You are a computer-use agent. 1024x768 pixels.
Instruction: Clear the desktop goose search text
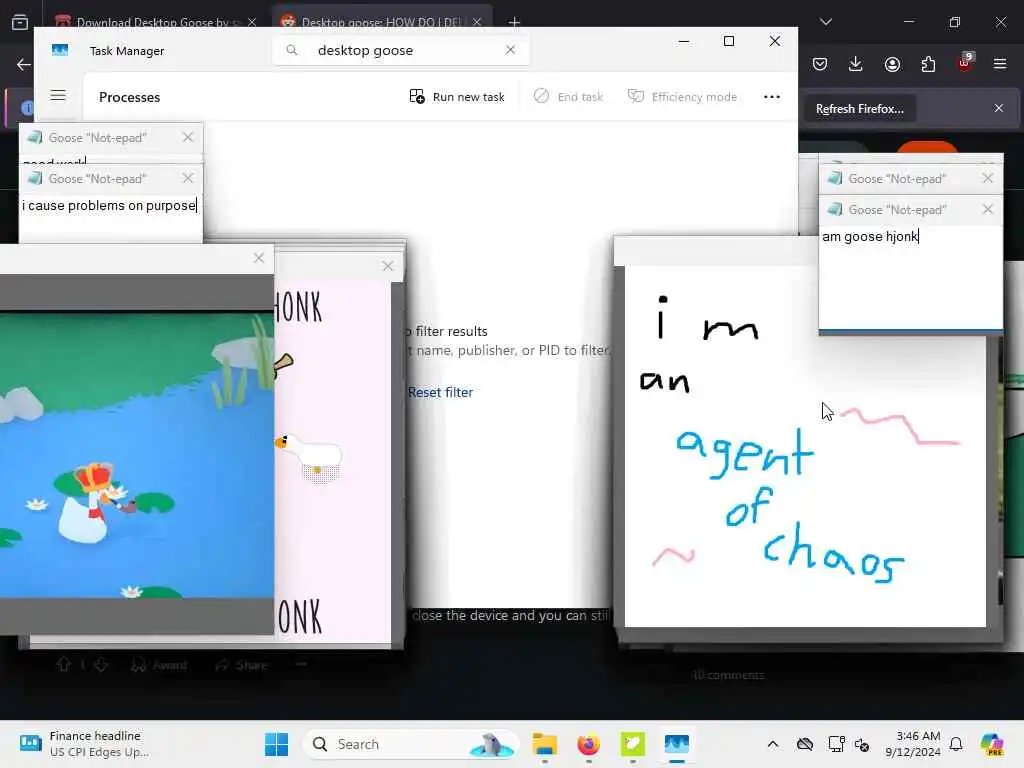click(510, 50)
